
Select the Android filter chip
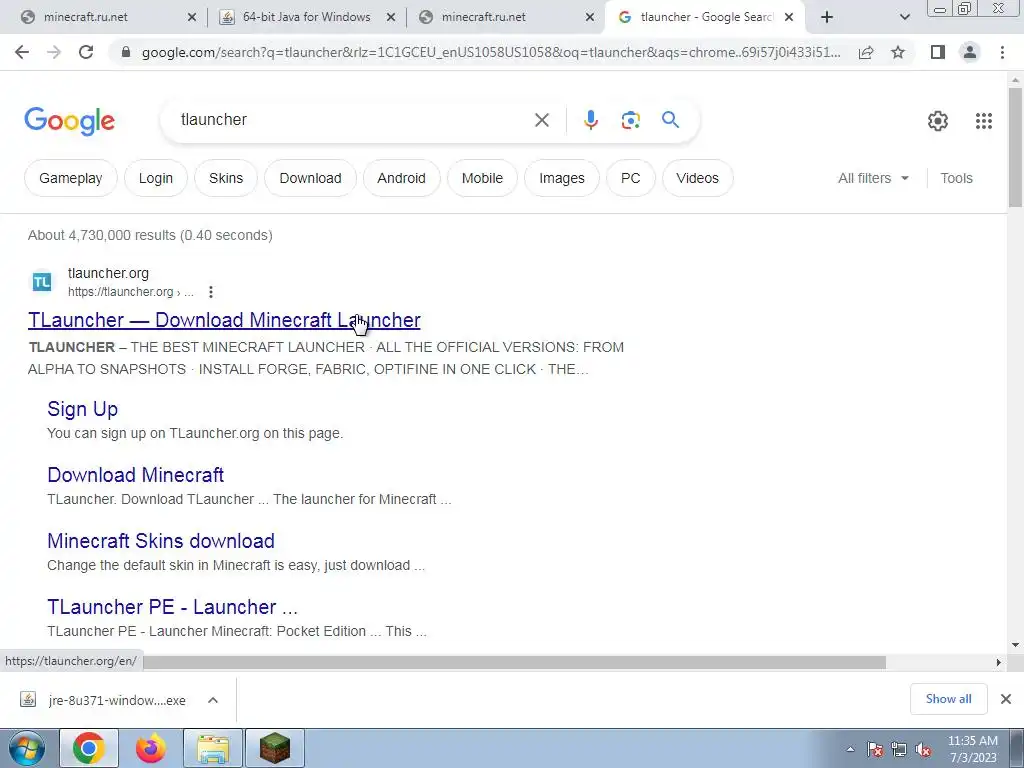click(401, 178)
